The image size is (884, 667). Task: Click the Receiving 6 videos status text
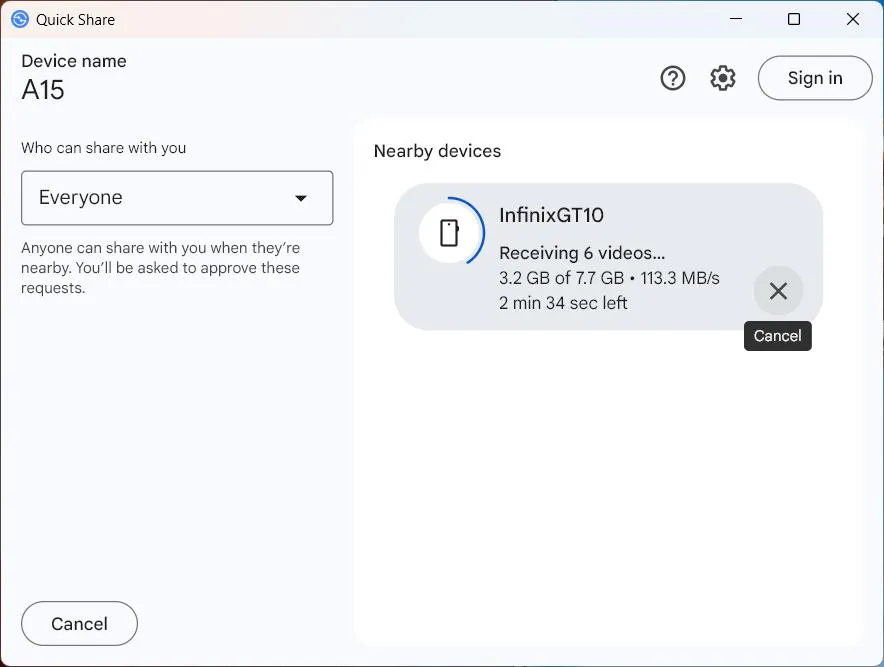(582, 253)
